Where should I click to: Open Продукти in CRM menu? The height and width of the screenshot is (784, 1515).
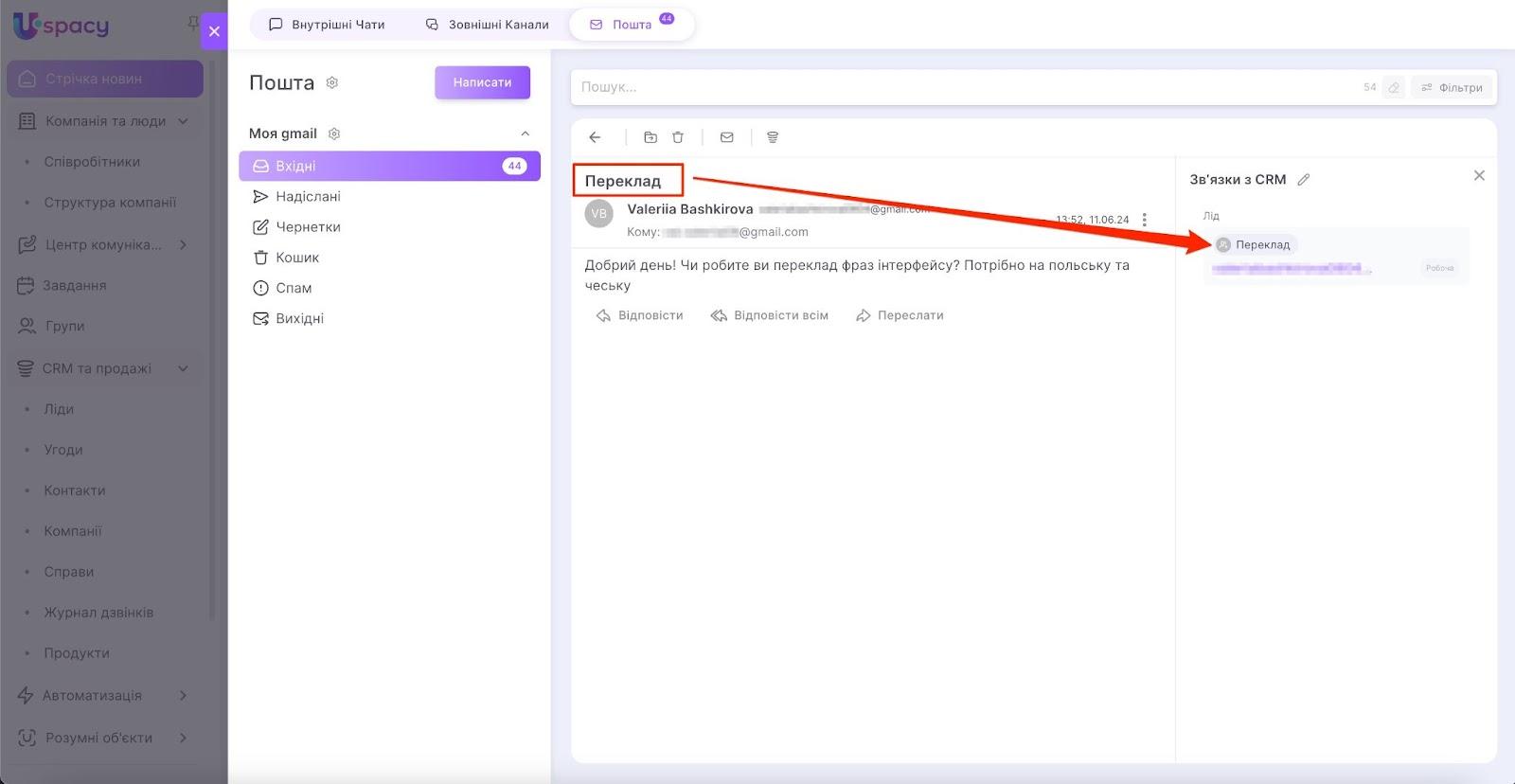tap(77, 653)
